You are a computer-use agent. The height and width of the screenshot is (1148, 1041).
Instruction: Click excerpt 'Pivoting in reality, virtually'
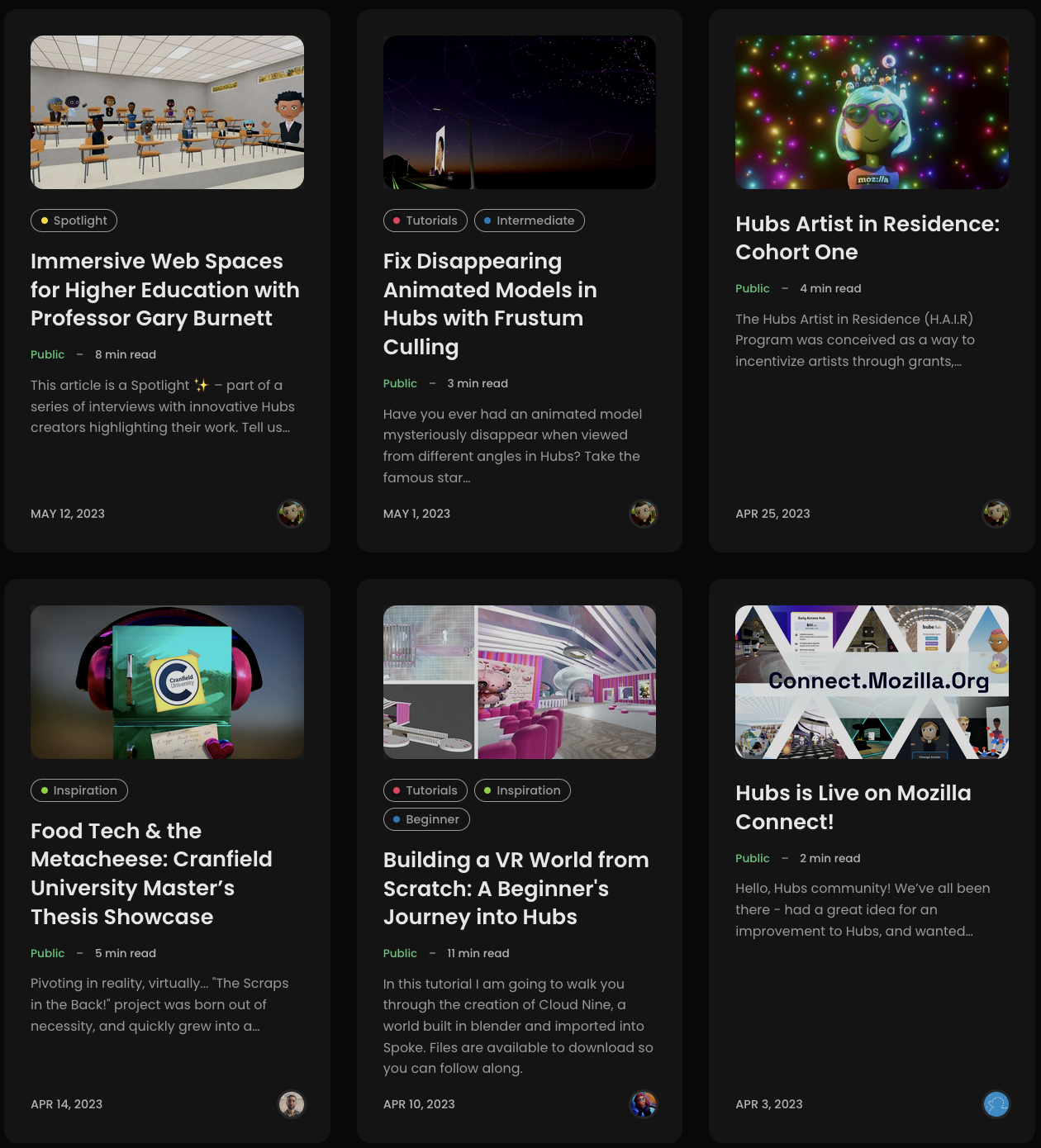[159, 1005]
